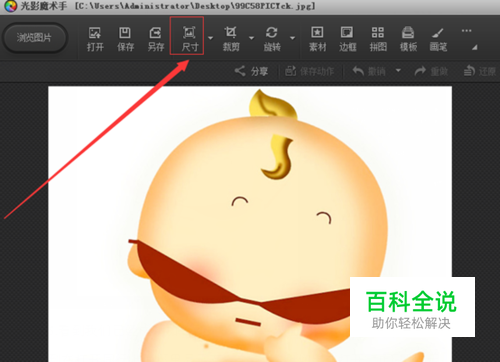The width and height of the screenshot is (500, 362).
Task: Open the 拼图 collage tool
Action: point(378,39)
